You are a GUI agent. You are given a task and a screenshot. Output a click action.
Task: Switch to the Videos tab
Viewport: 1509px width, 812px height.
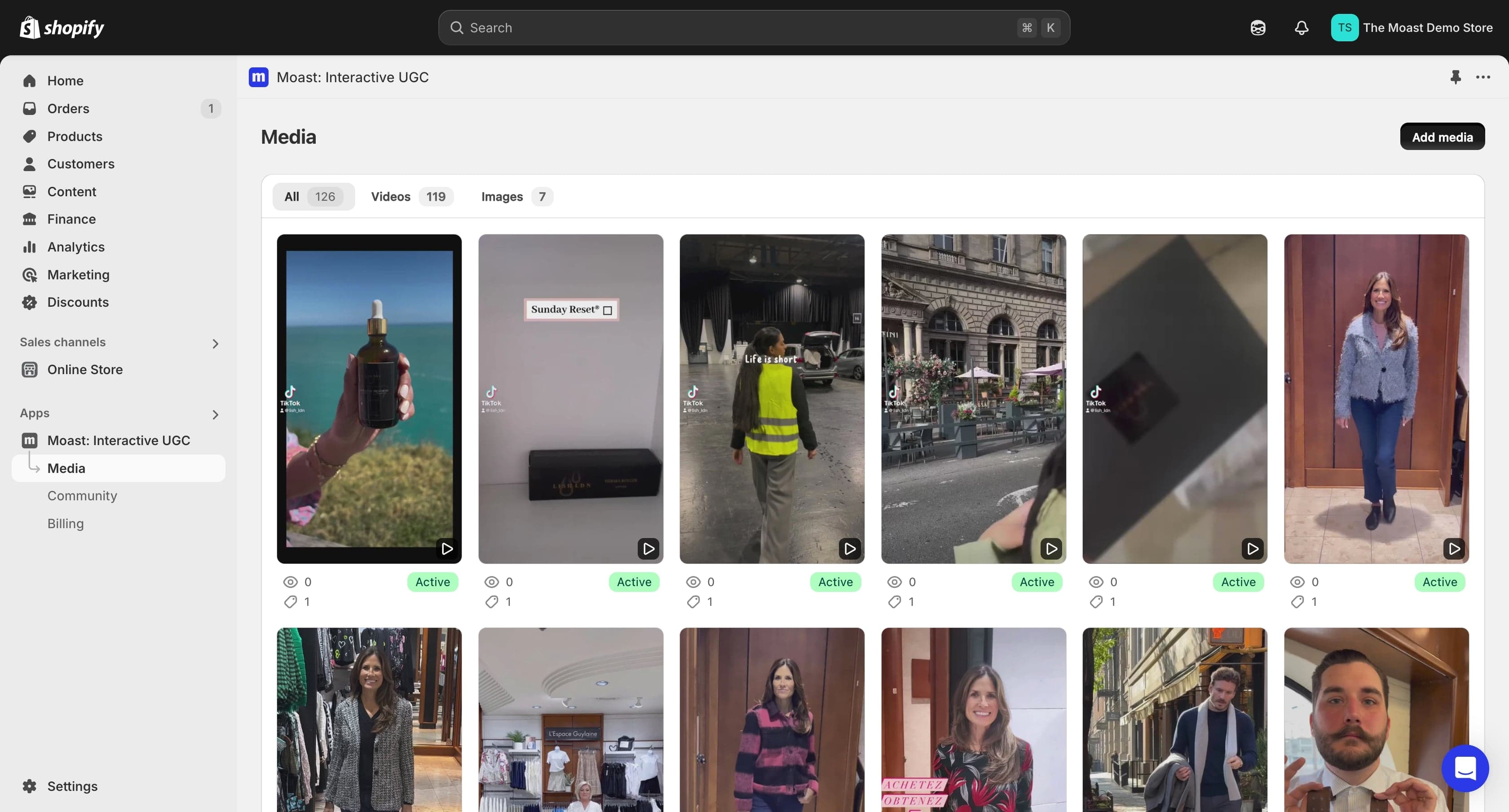pos(411,197)
